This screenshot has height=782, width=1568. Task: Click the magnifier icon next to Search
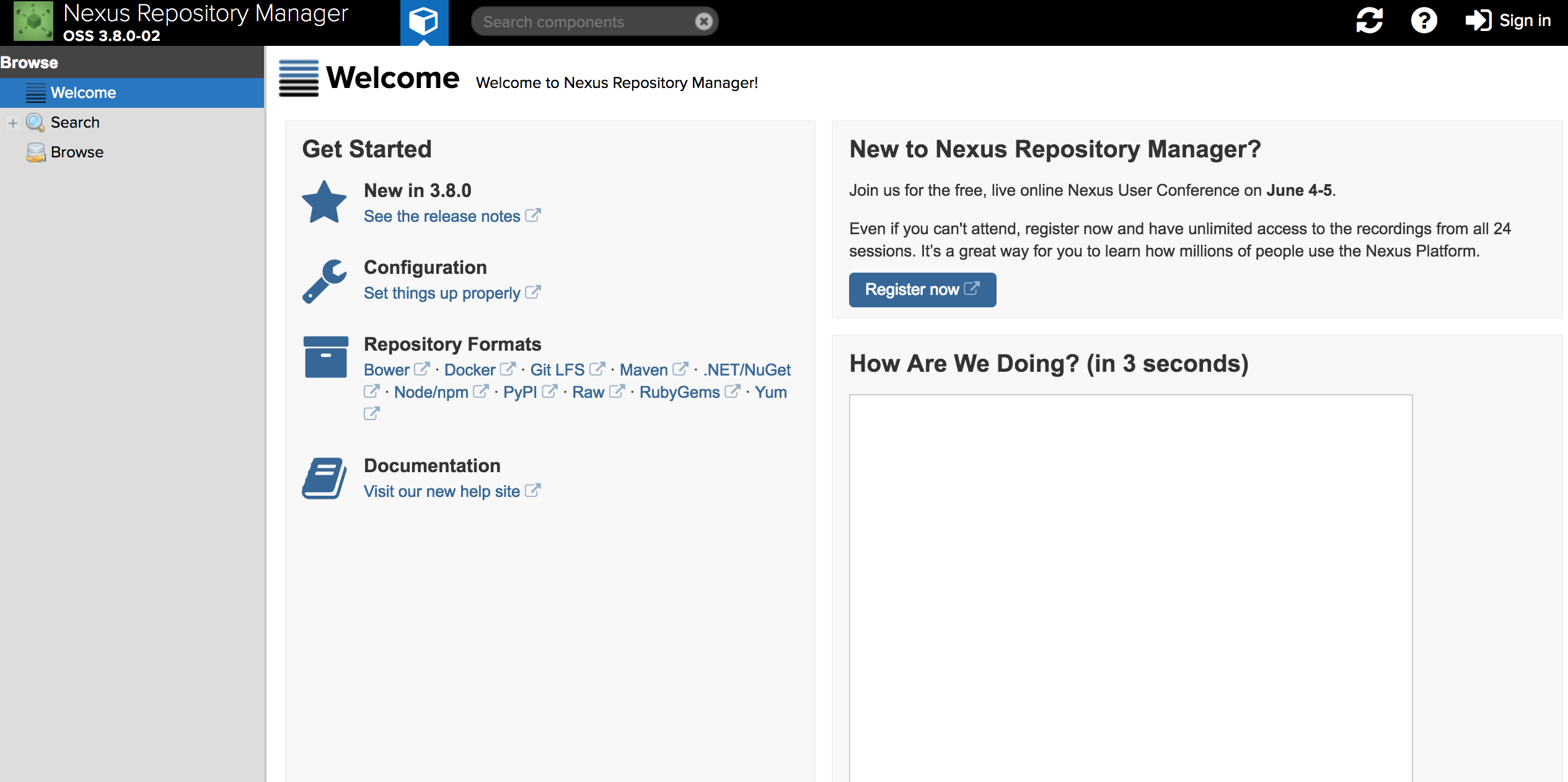(x=36, y=122)
